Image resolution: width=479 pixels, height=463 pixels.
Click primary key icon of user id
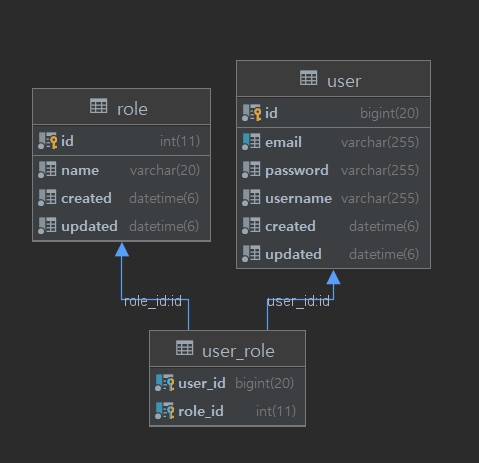[251, 113]
